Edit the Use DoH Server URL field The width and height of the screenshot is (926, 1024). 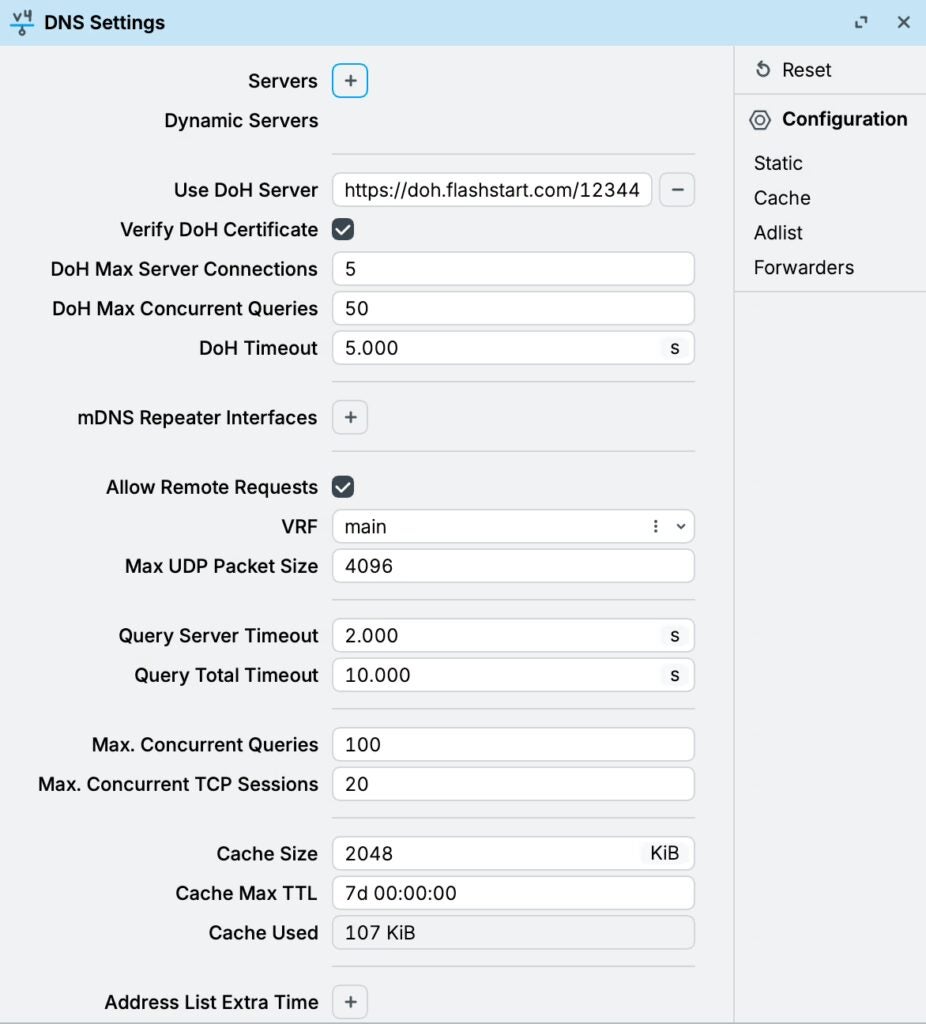(x=492, y=190)
